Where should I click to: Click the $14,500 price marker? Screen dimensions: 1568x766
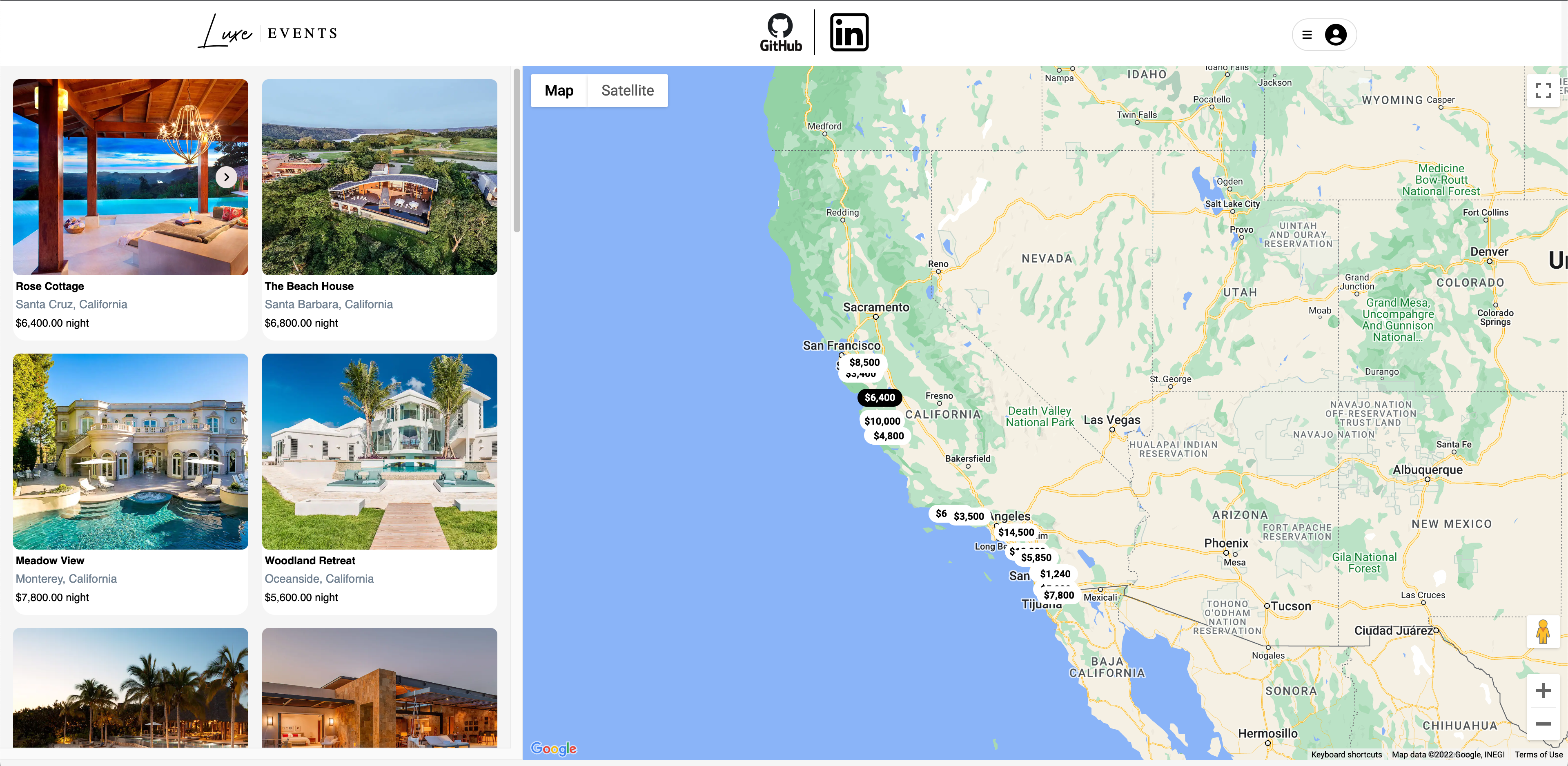coord(1015,532)
